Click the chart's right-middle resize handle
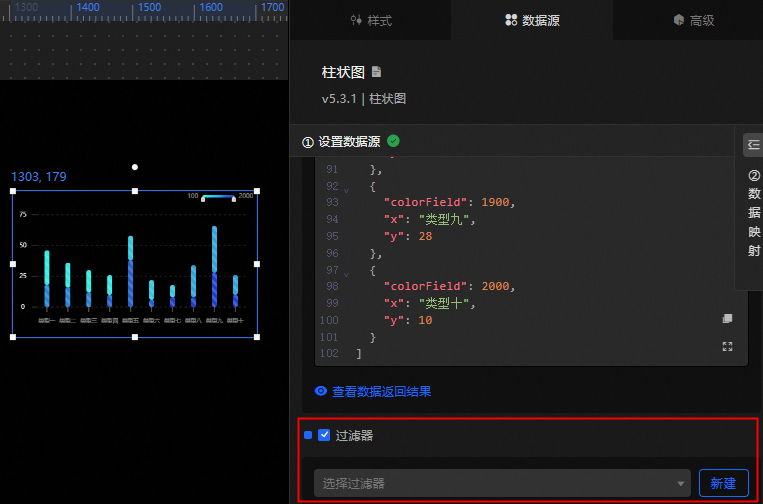 click(257, 264)
